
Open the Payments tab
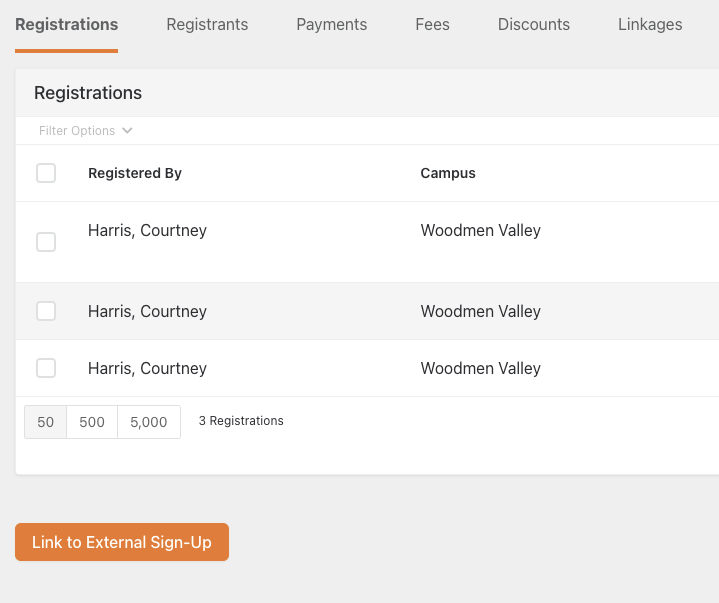[331, 24]
